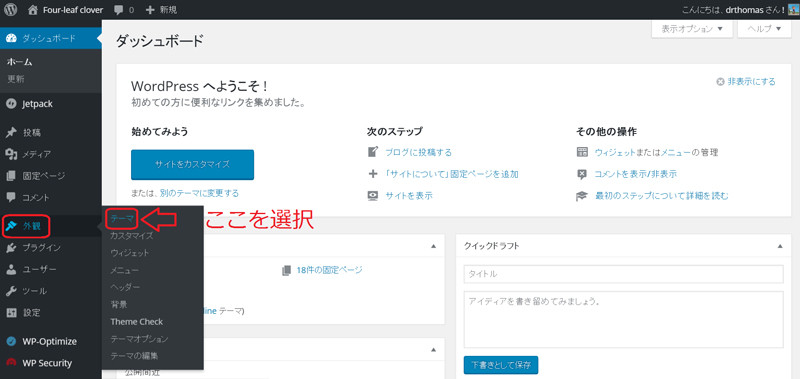Click the widgets grid icon beside ウィジェット
The height and width of the screenshot is (379, 800).
[582, 152]
